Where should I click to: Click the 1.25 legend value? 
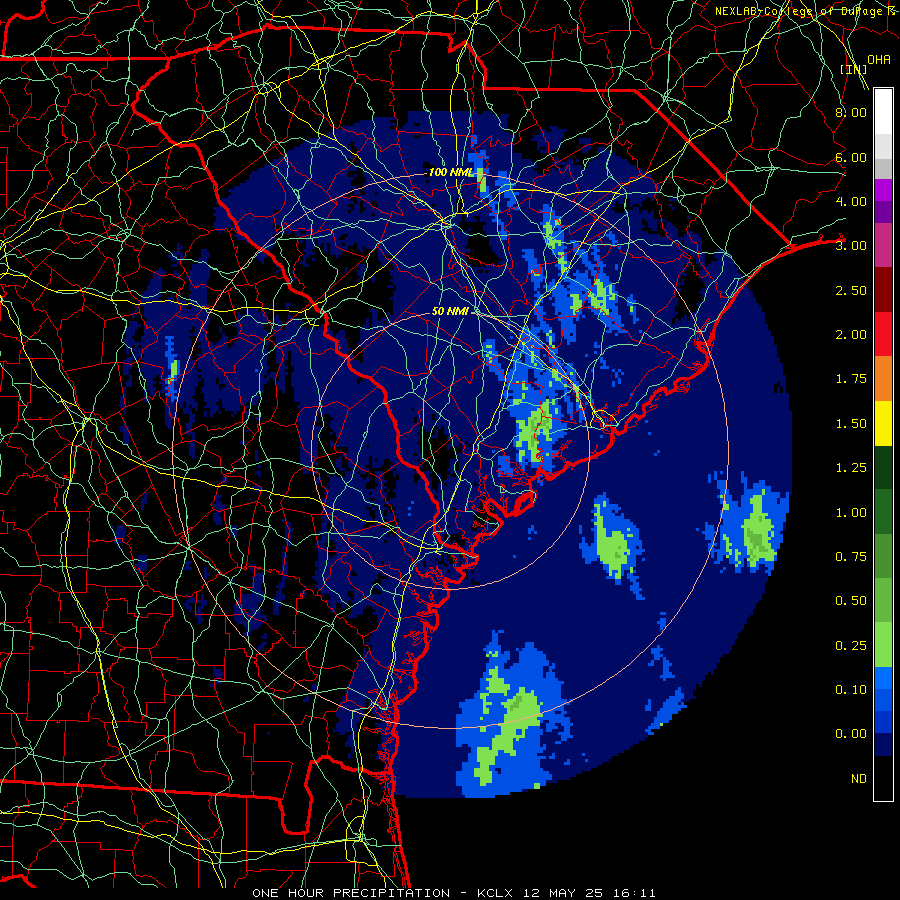click(x=851, y=468)
